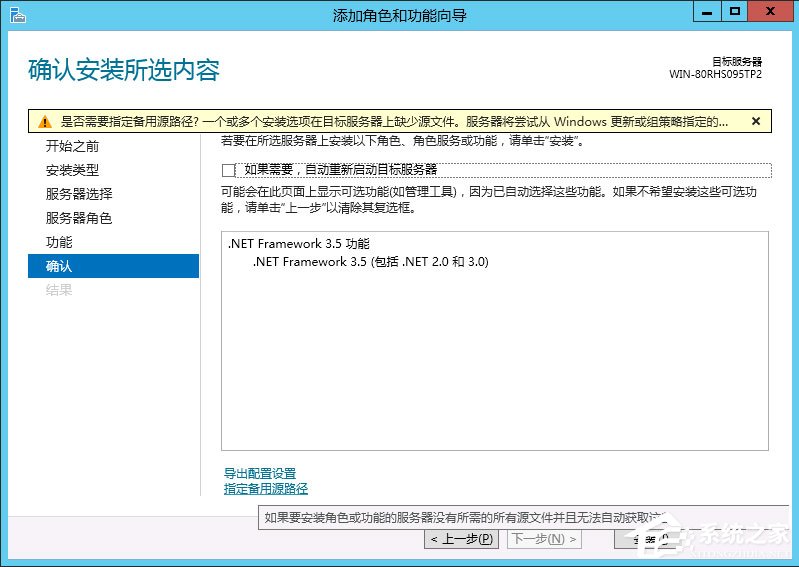Maximize the wizard window

point(735,13)
